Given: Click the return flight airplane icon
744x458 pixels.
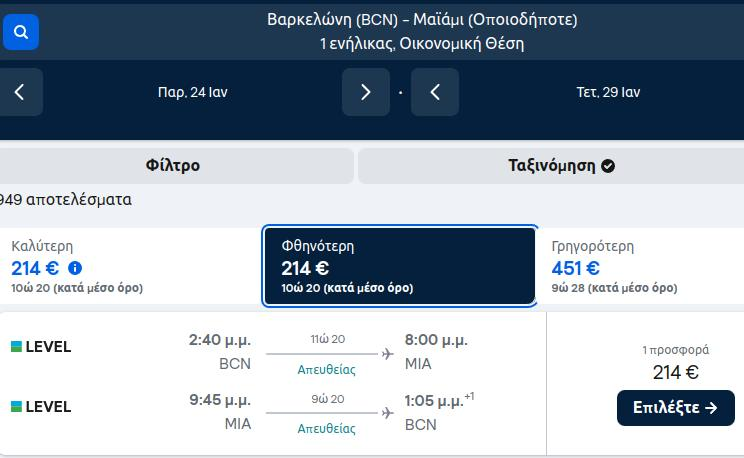Looking at the screenshot, I should [388, 413].
